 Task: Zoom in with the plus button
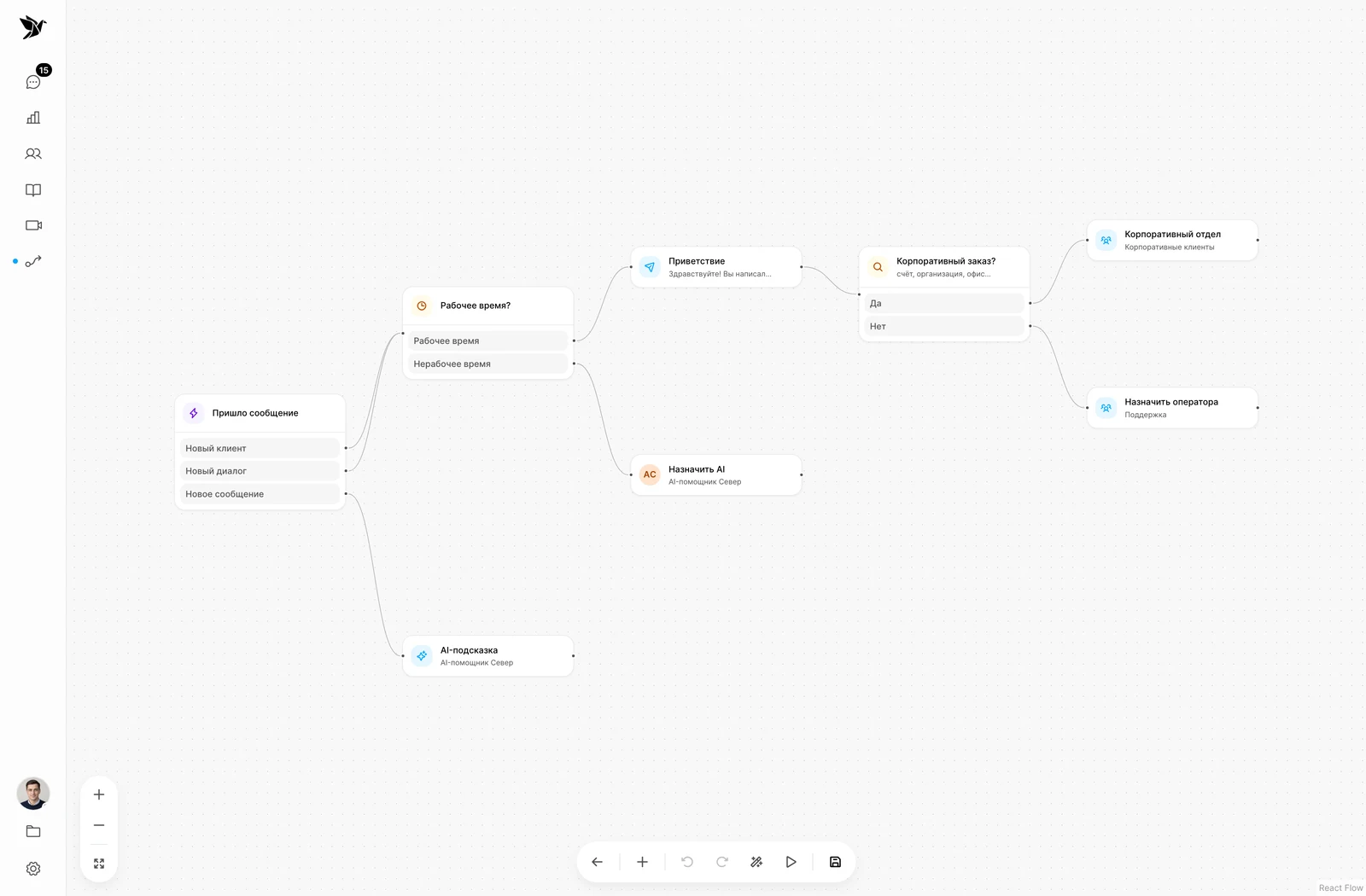(99, 794)
